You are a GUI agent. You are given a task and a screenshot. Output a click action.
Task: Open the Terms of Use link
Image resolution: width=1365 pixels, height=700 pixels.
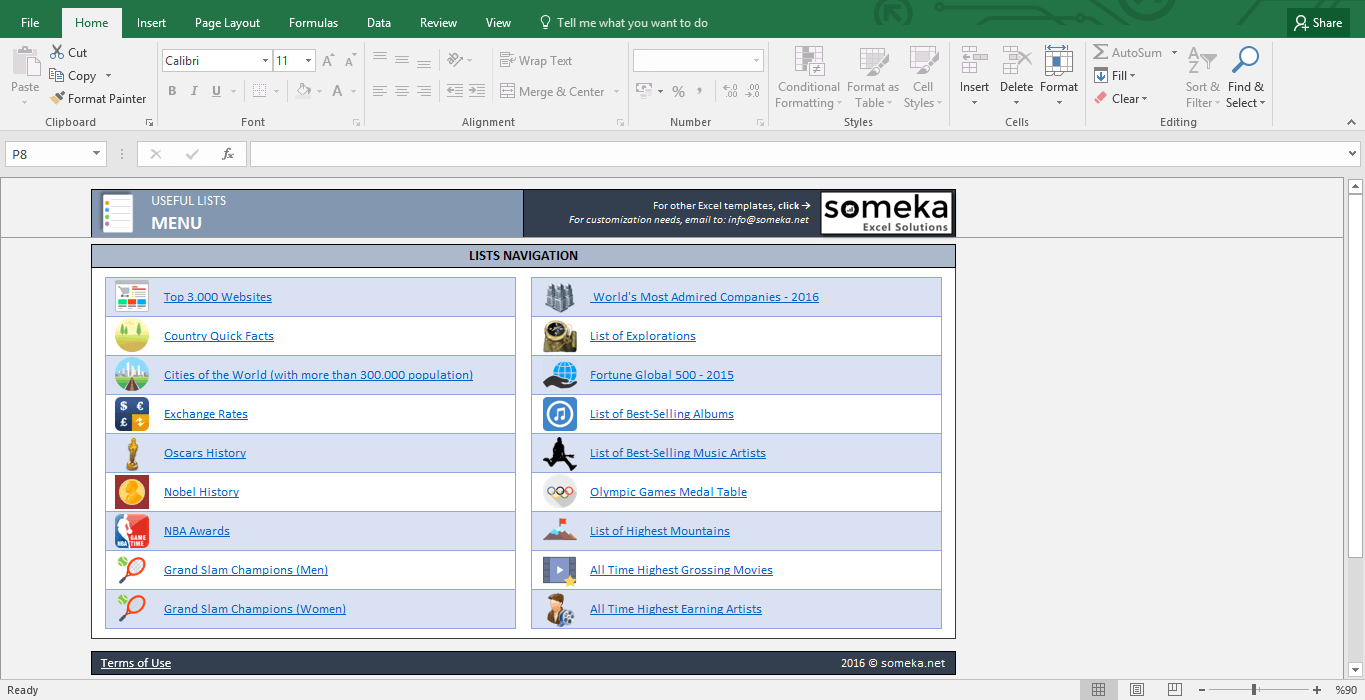click(136, 663)
